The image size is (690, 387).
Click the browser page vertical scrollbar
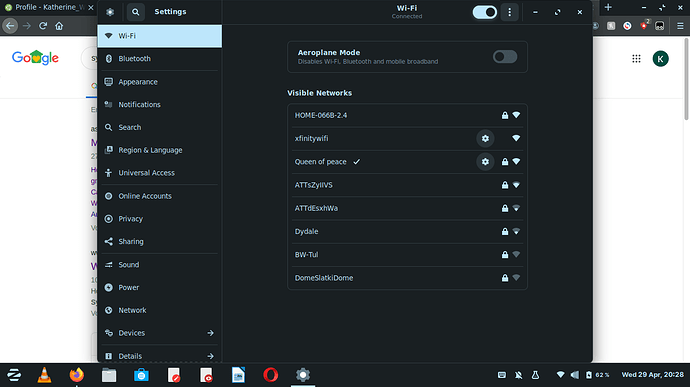tap(686, 79)
